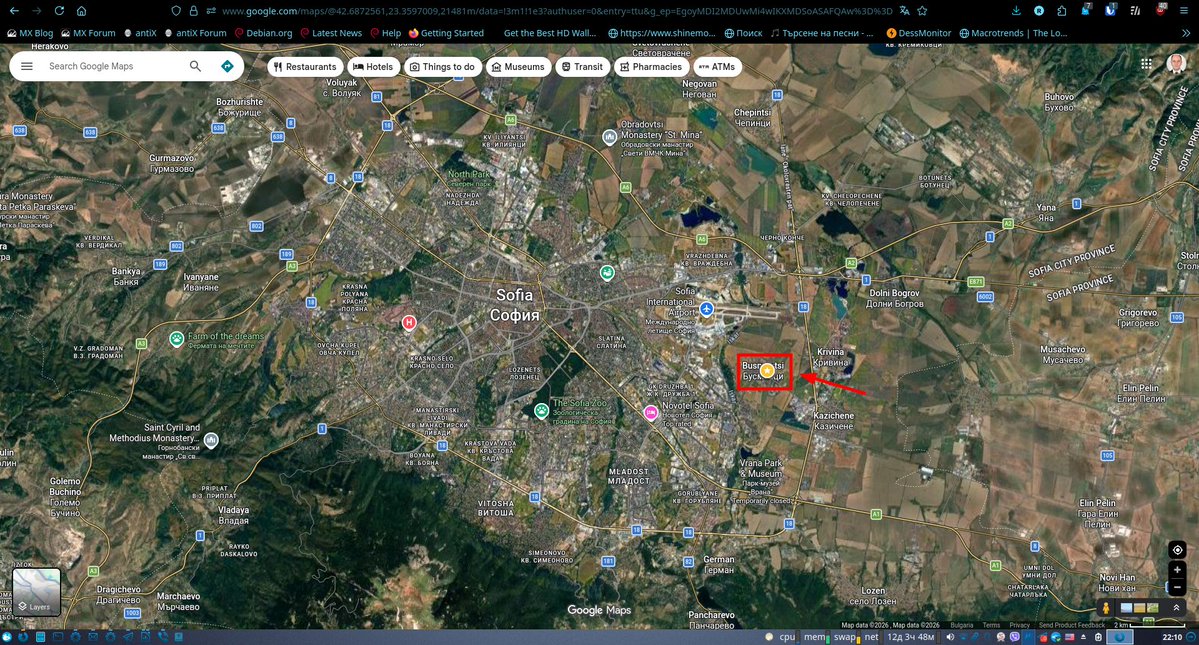
Task: Open the Google apps grid
Action: [1146, 64]
